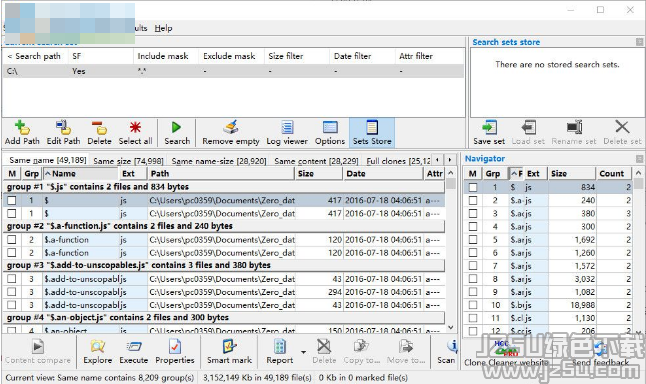Click the Load set icon
Image resolution: width=646 pixels, height=384 pixels.
528,127
